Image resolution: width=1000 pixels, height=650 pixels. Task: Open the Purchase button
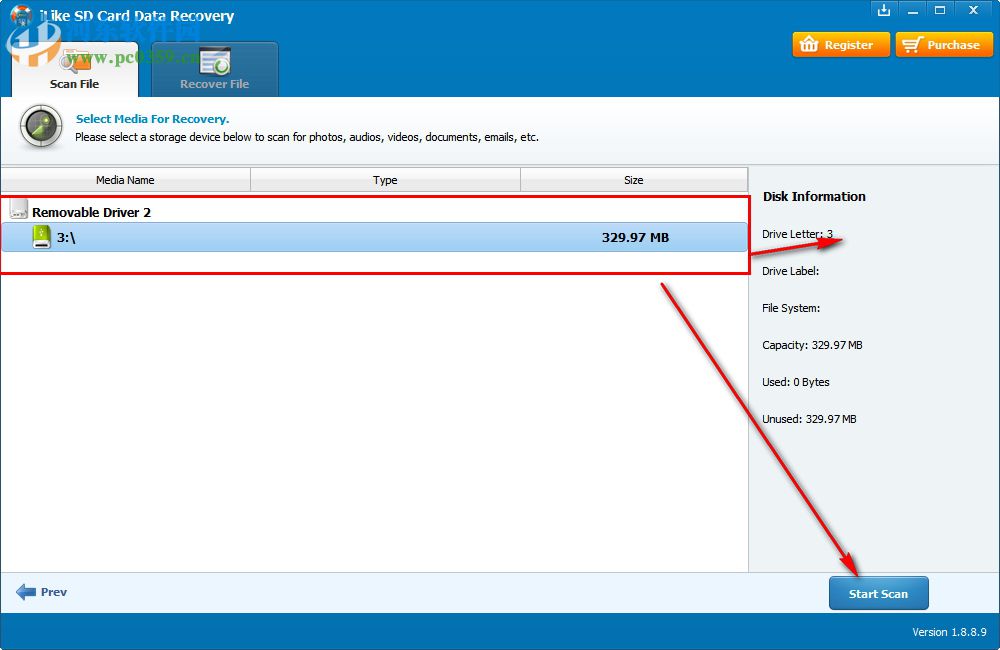[944, 45]
